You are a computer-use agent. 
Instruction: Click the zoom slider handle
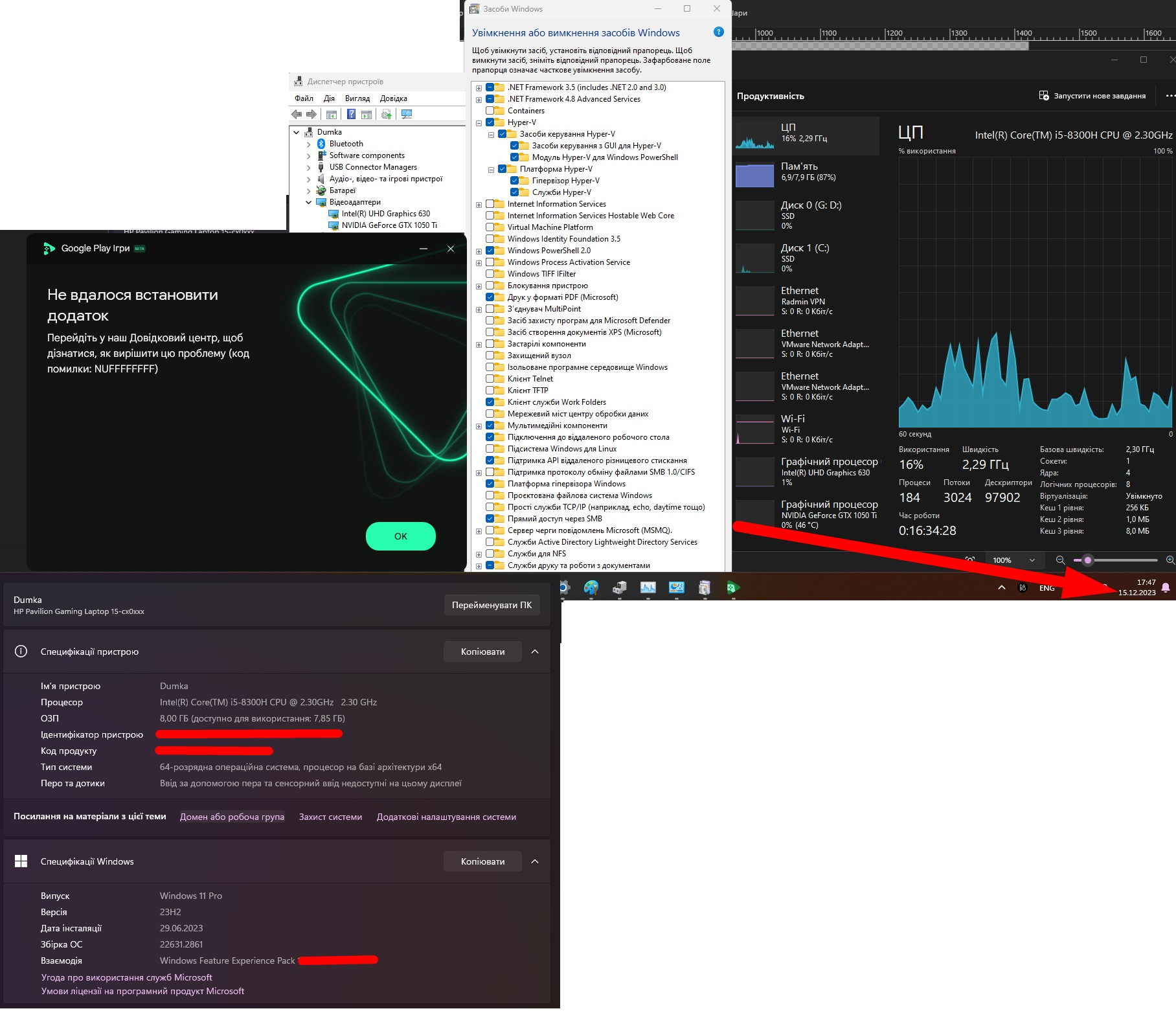[x=1088, y=560]
